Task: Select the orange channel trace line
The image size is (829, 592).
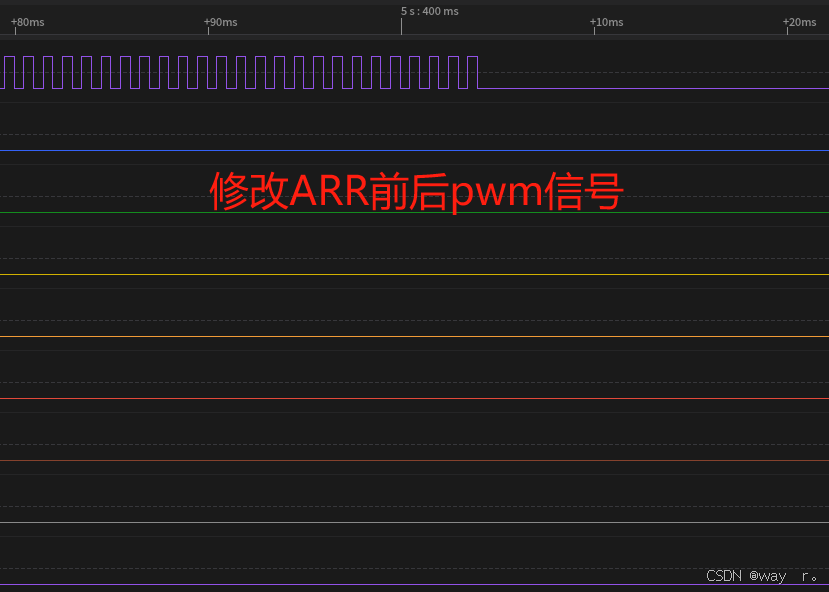Action: tap(400, 337)
